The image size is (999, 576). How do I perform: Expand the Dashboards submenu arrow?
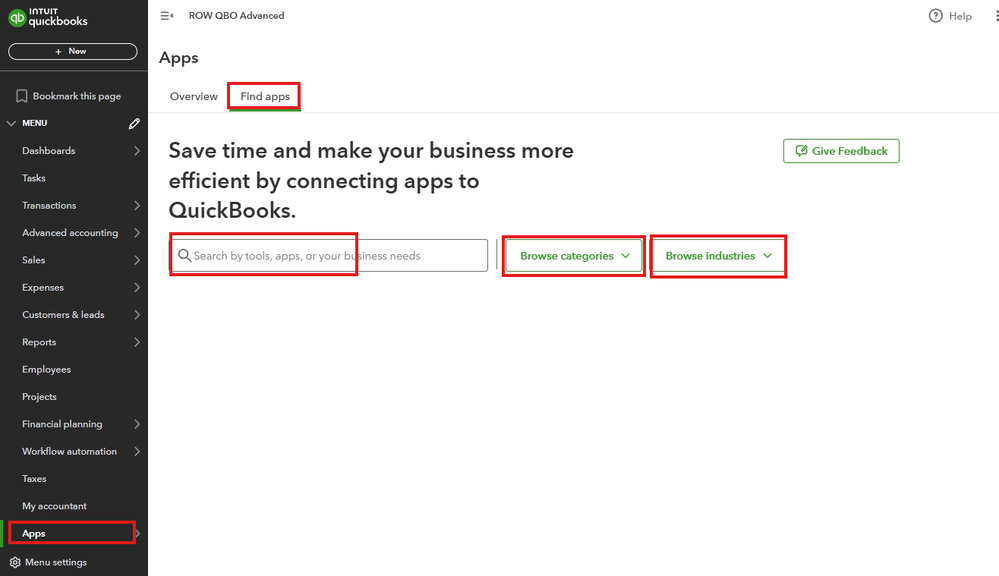click(136, 151)
